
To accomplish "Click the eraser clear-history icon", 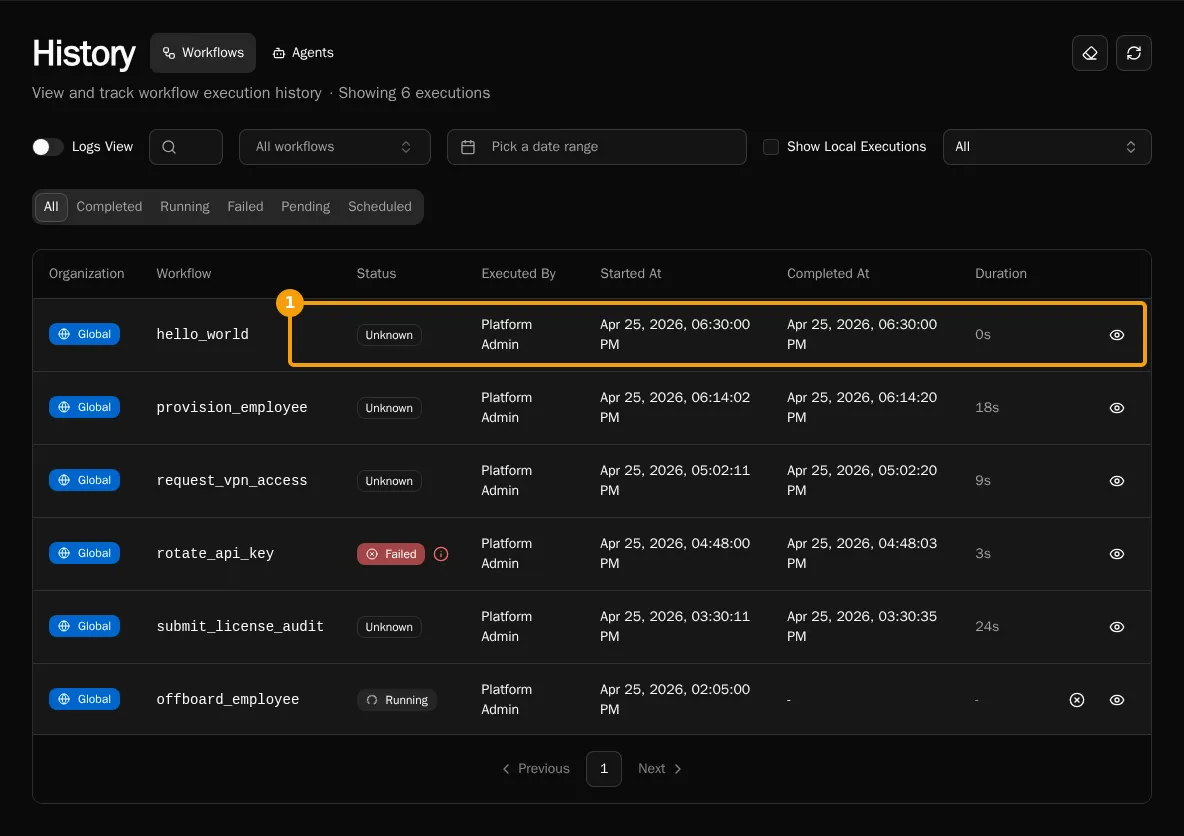I will 1089,53.
